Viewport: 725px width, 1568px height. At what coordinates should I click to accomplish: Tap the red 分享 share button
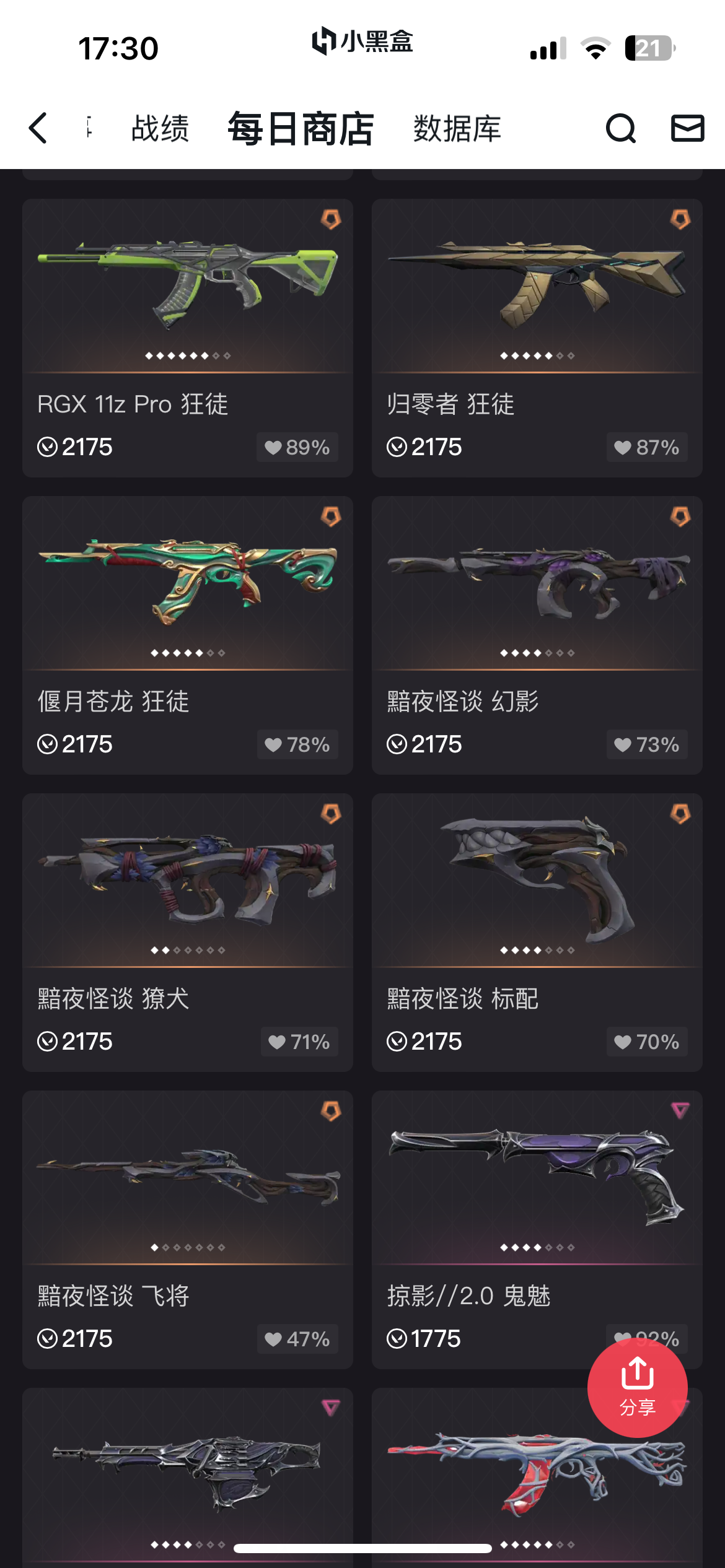pos(638,1387)
